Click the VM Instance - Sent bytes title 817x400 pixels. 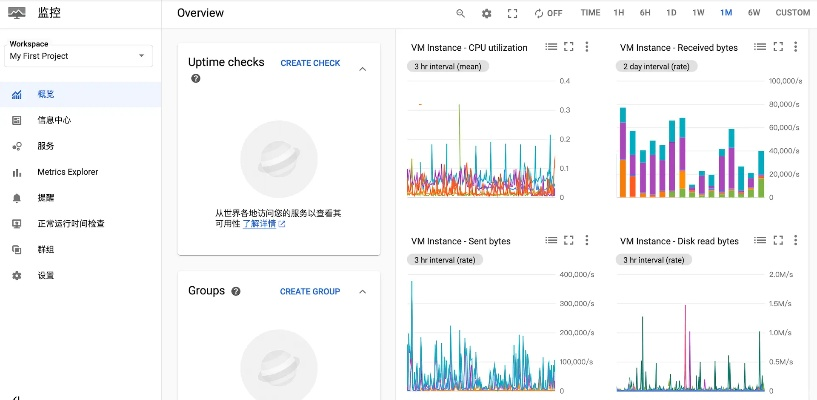point(461,241)
